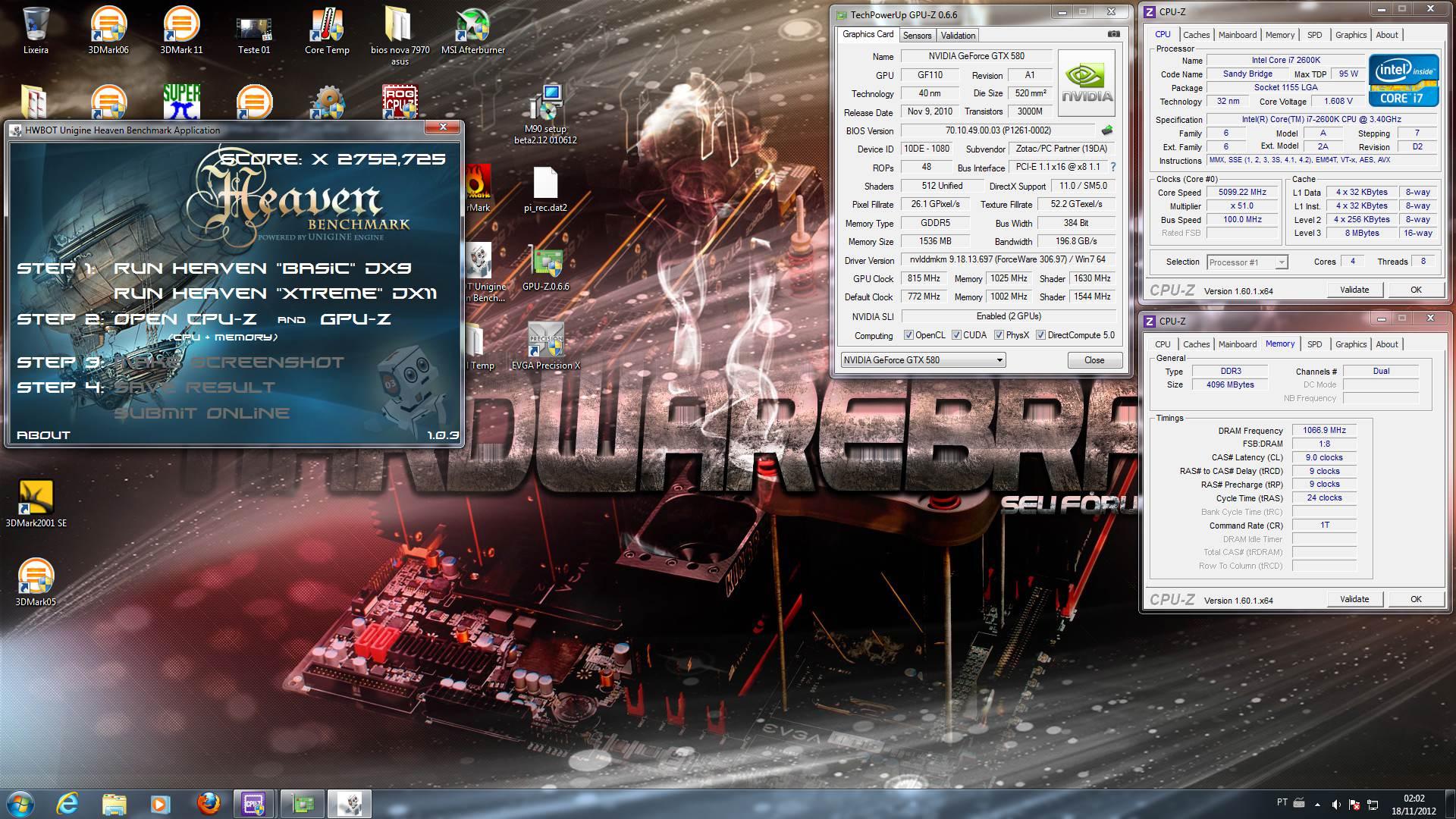Click Run Heaven "Basic" DX9
Viewport: 1456px width, 819px height.
[x=262, y=268]
